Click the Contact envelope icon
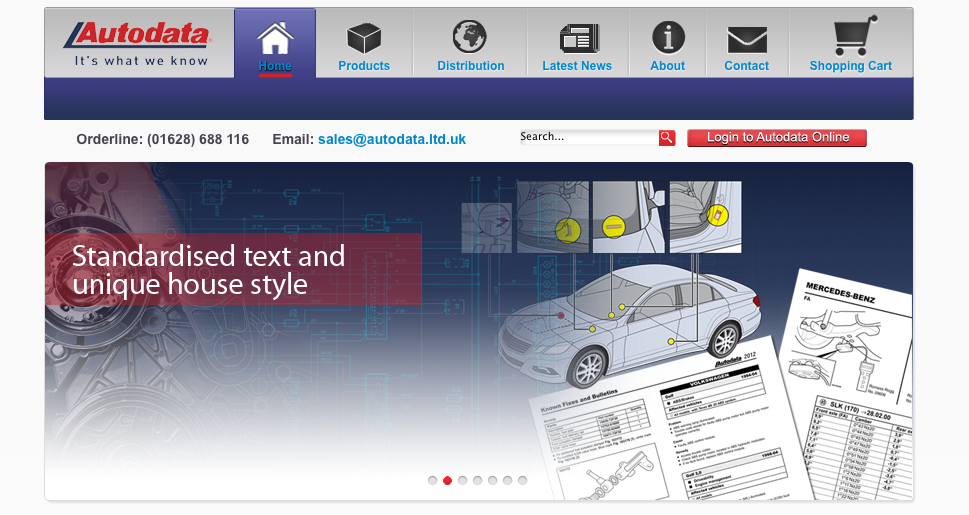Viewport: 969px width, 515px height. coord(747,40)
